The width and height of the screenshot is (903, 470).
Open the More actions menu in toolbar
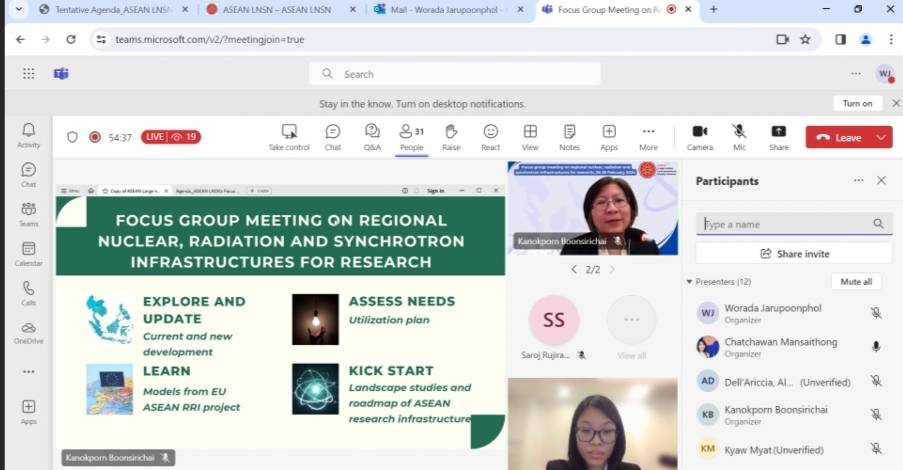tap(648, 136)
